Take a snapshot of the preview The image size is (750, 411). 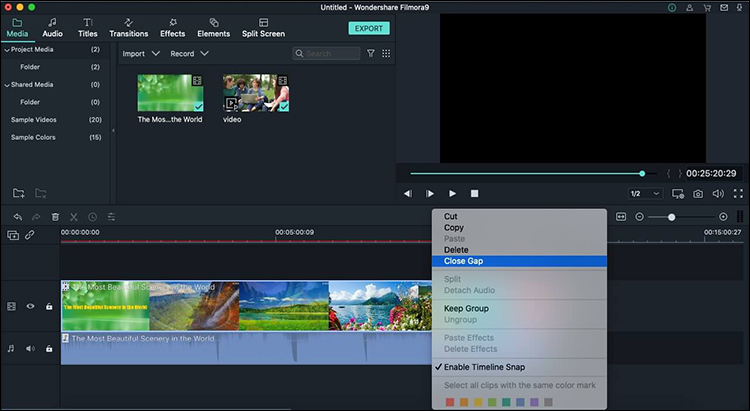click(698, 194)
